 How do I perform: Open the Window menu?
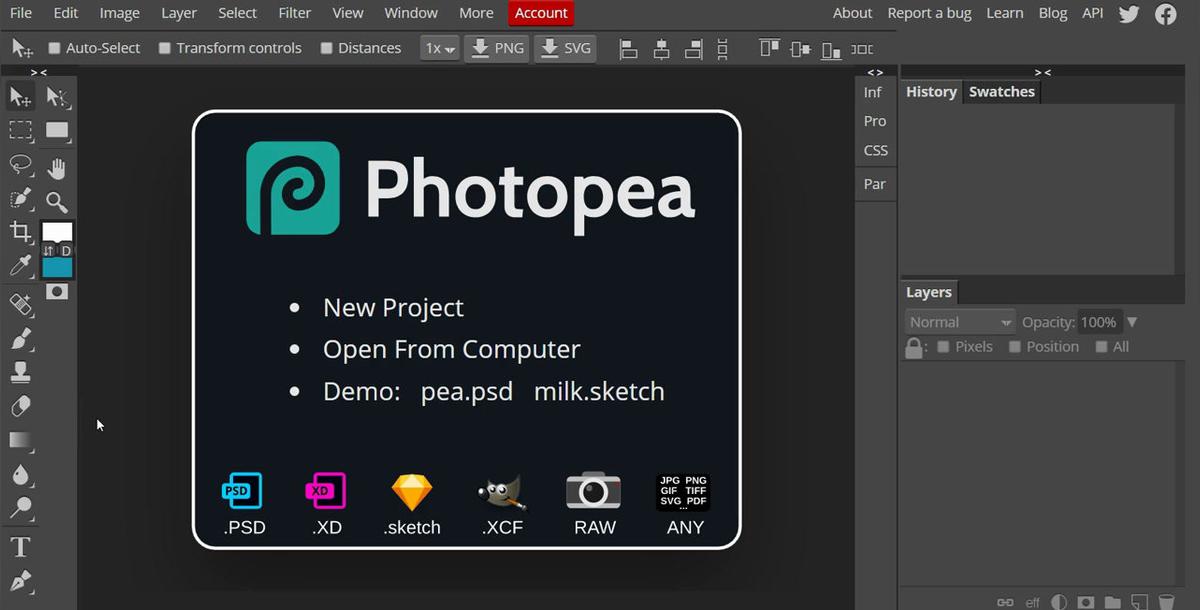pos(411,13)
